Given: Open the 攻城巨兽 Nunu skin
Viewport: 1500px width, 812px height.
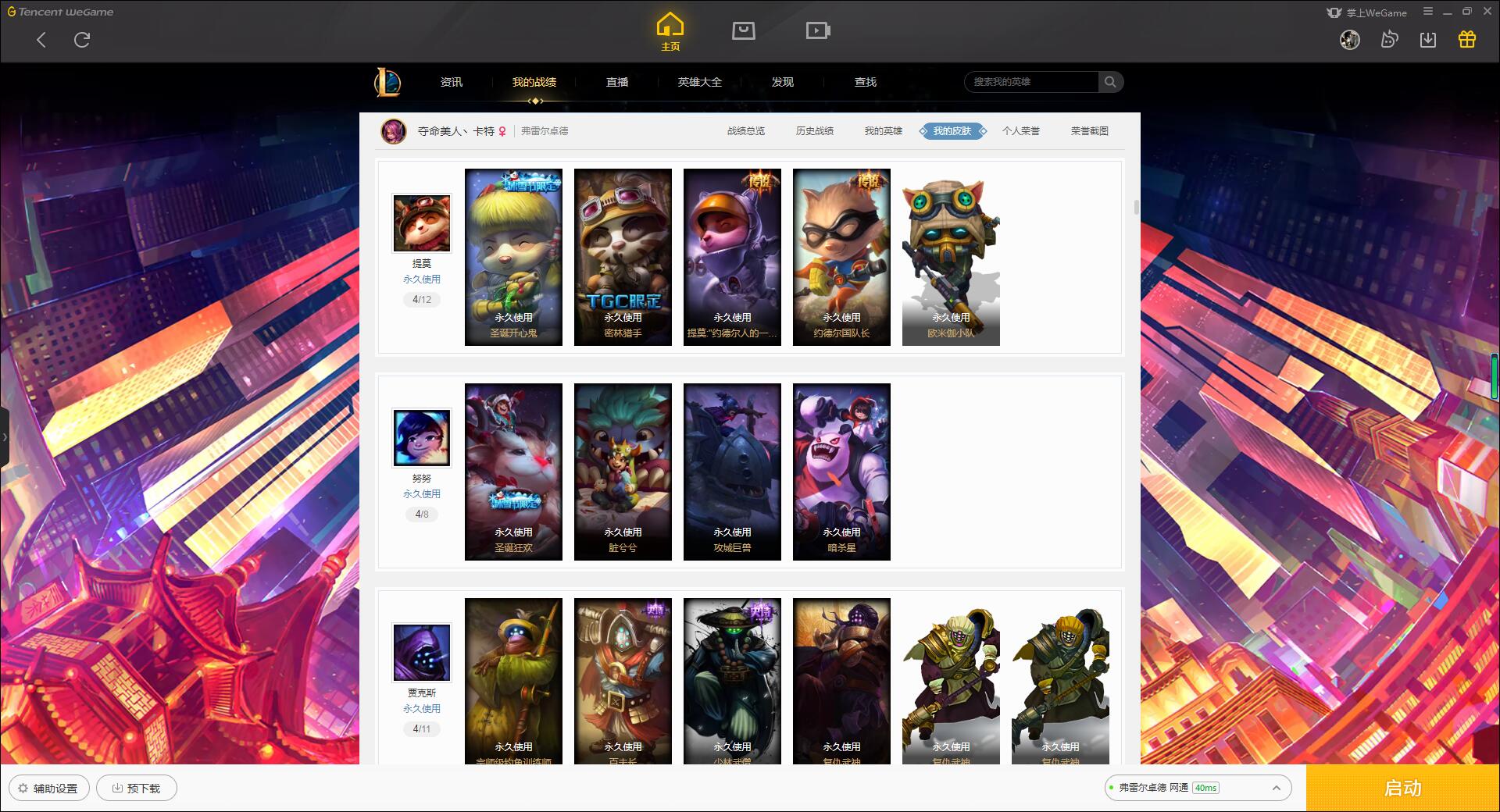Looking at the screenshot, I should click(732, 472).
